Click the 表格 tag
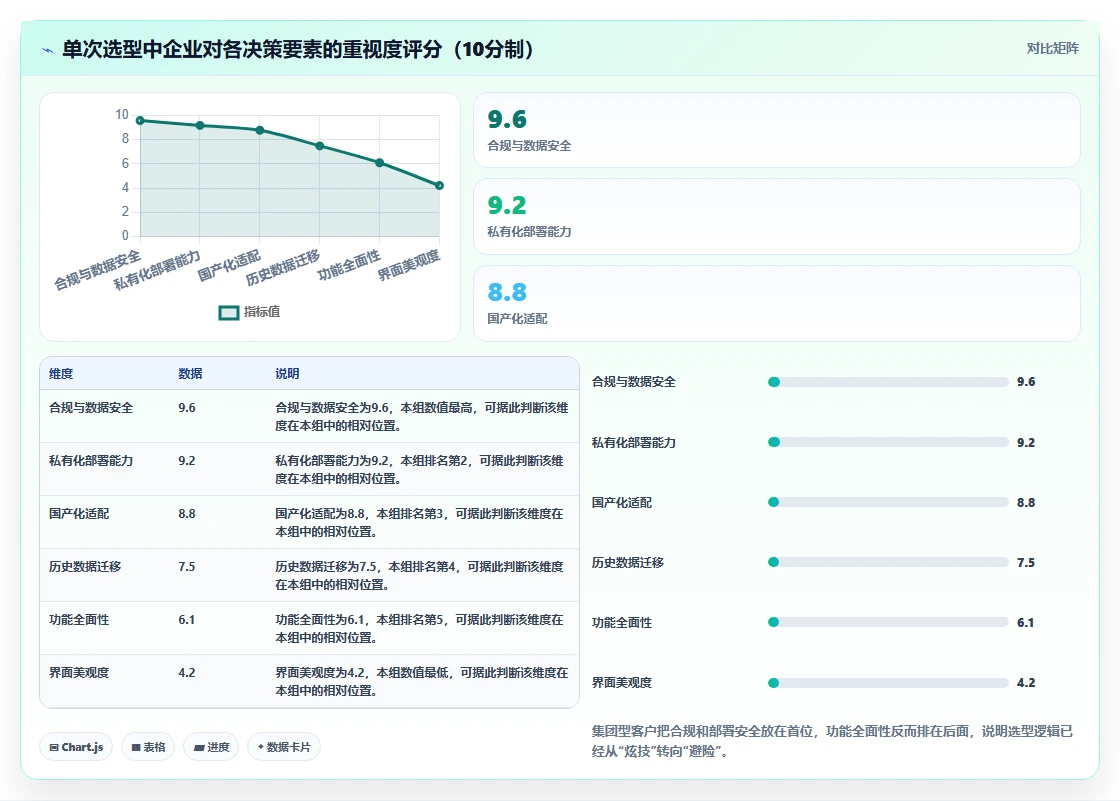The height and width of the screenshot is (801, 1120). pyautogui.click(x=148, y=747)
